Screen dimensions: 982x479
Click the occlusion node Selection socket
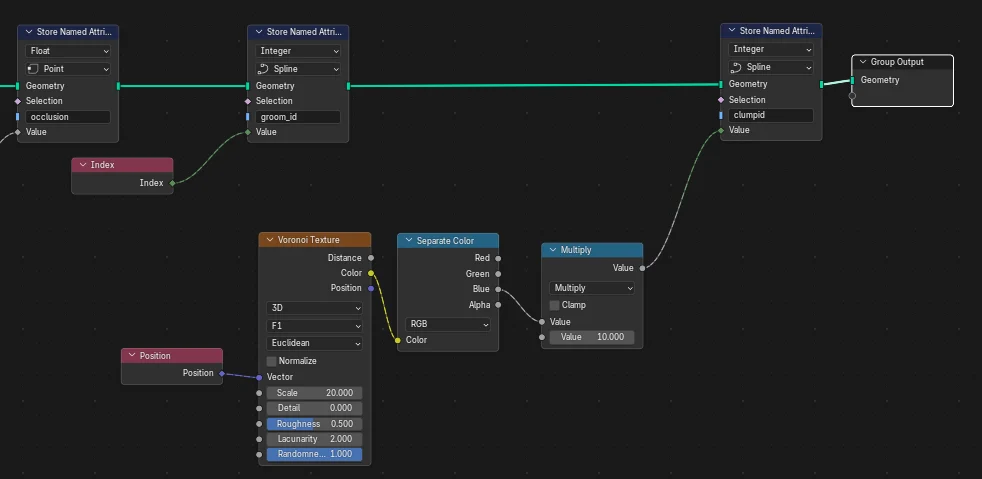[18, 101]
